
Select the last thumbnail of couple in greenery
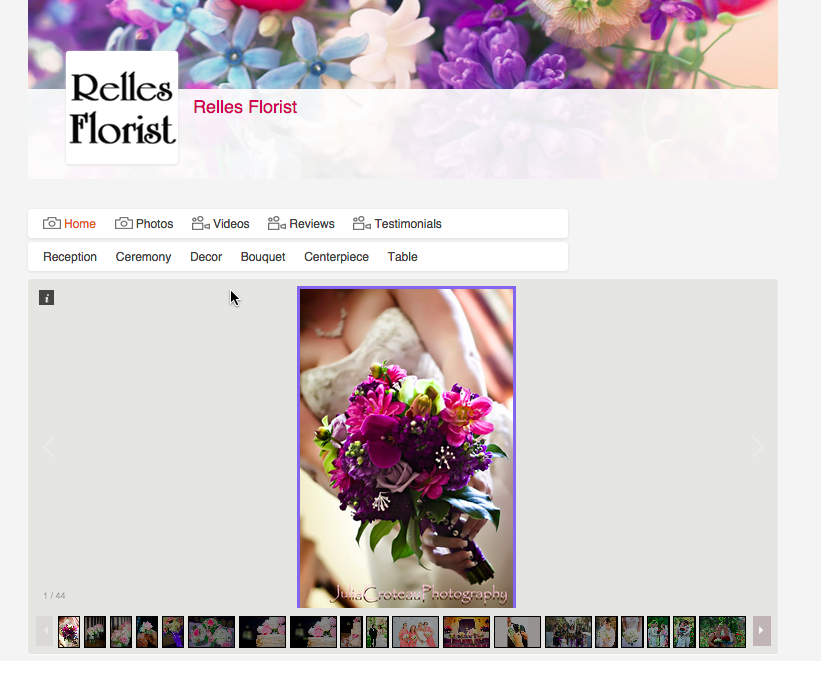coord(722,631)
